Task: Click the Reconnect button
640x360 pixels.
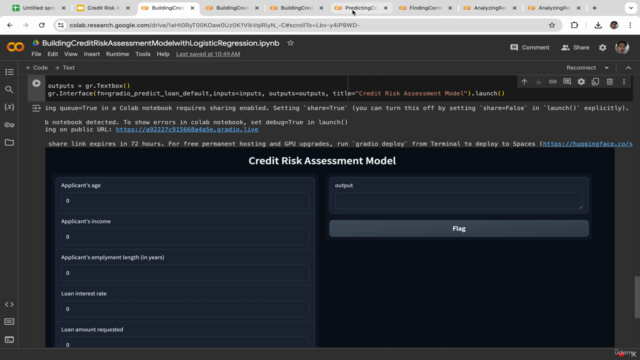Action: pos(581,68)
